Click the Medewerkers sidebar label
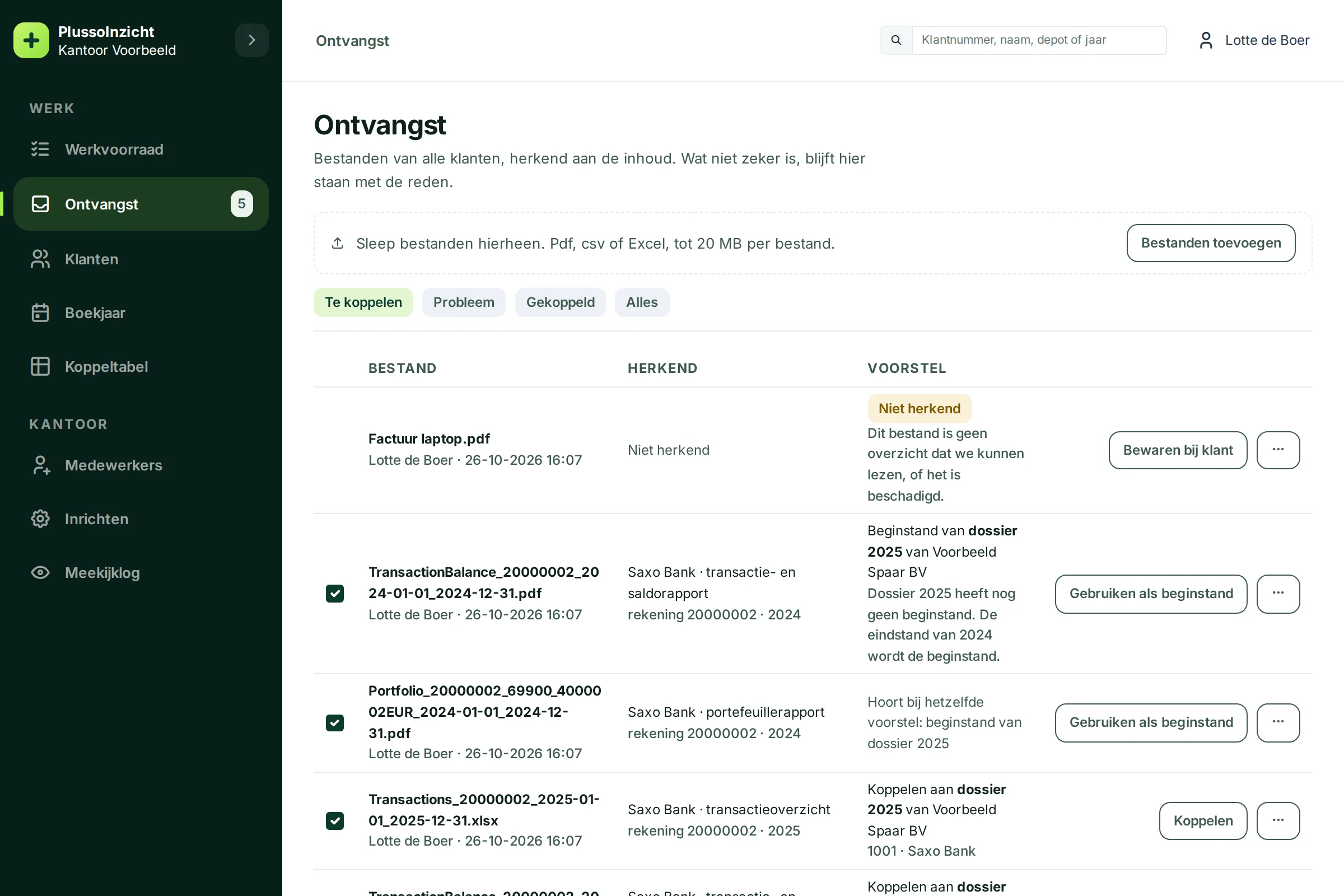Screen dimensions: 1344x896 coord(114,465)
